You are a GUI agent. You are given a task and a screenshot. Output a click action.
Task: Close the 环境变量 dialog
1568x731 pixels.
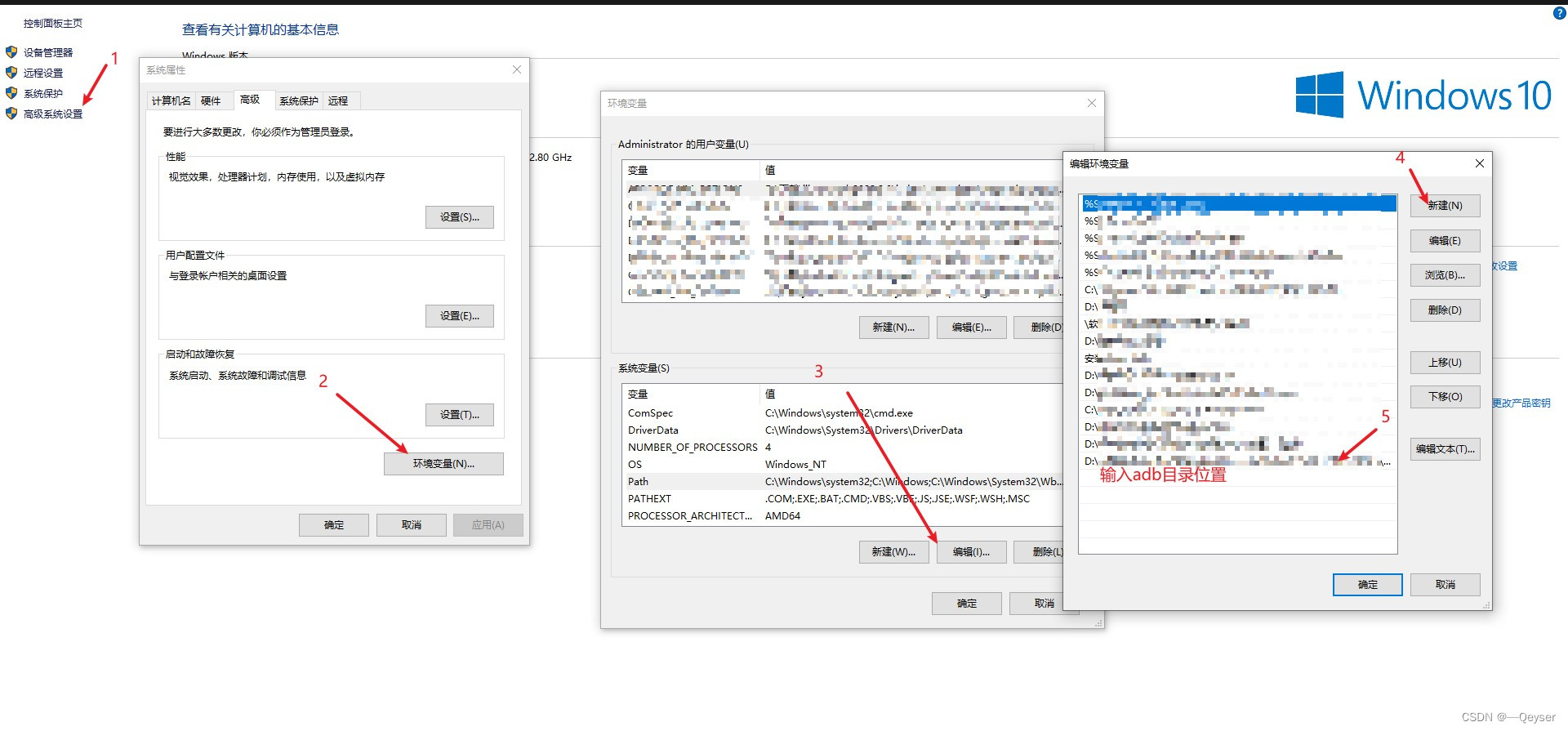pos(1092,103)
